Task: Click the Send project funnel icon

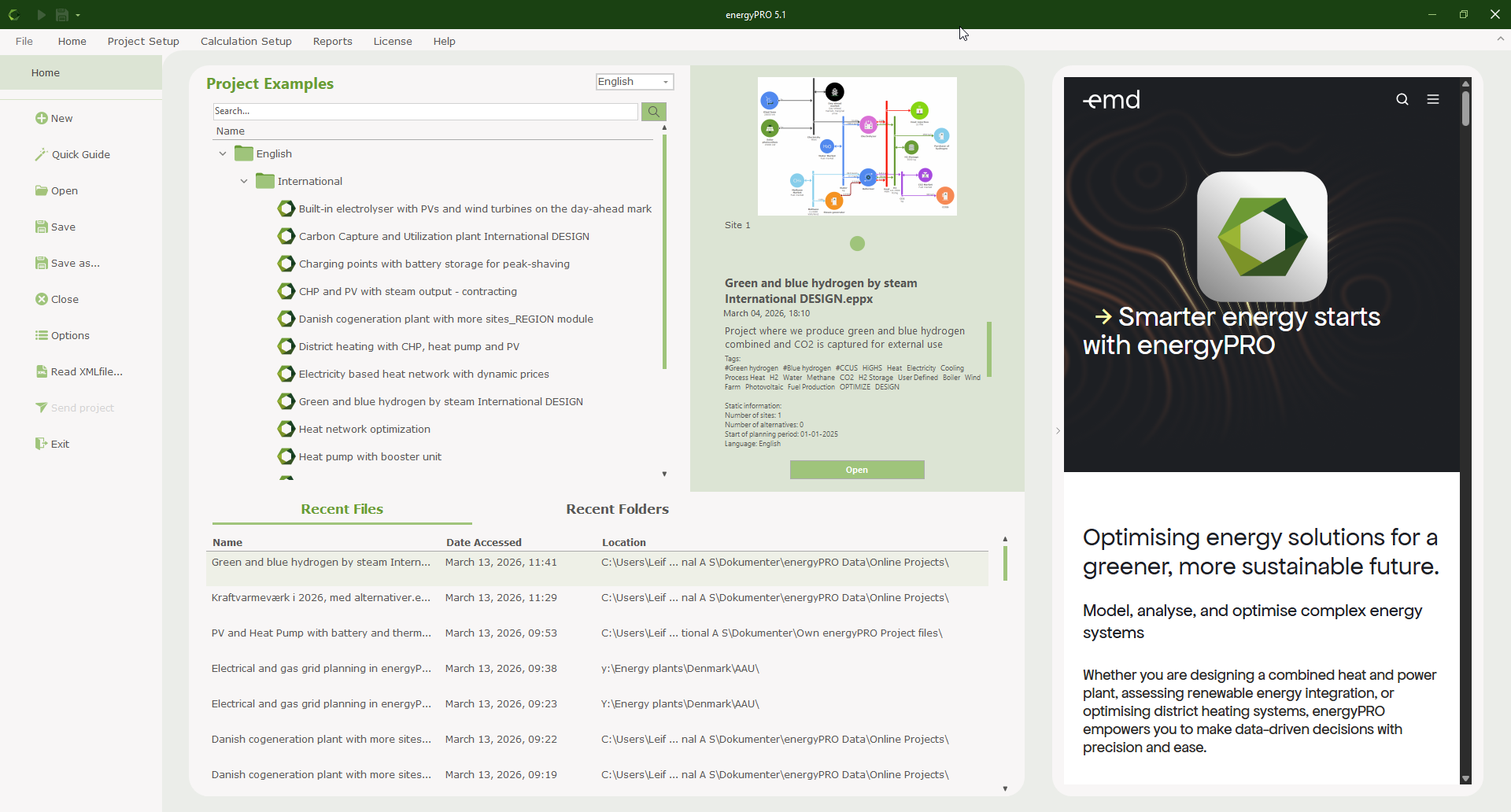Action: point(42,408)
